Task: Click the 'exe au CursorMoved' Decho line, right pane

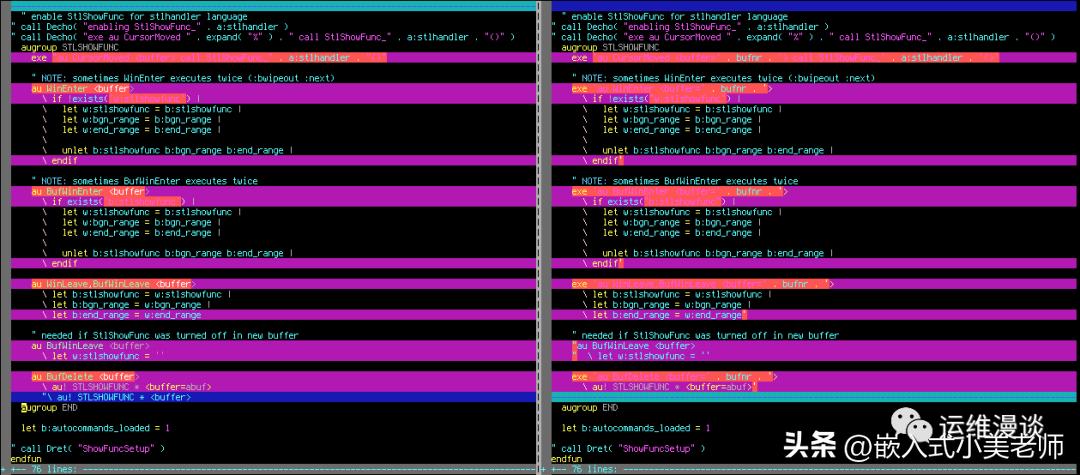Action: click(x=804, y=37)
